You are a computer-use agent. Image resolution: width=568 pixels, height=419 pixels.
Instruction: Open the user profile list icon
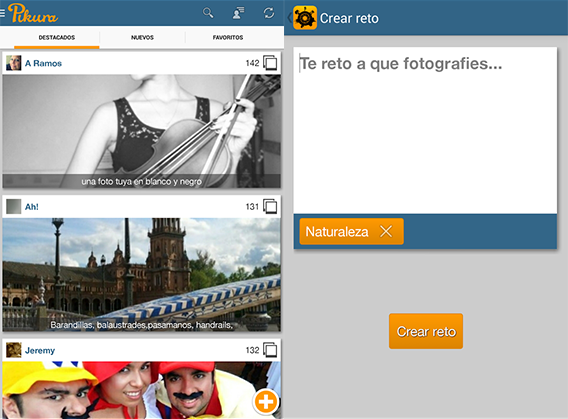(x=238, y=13)
